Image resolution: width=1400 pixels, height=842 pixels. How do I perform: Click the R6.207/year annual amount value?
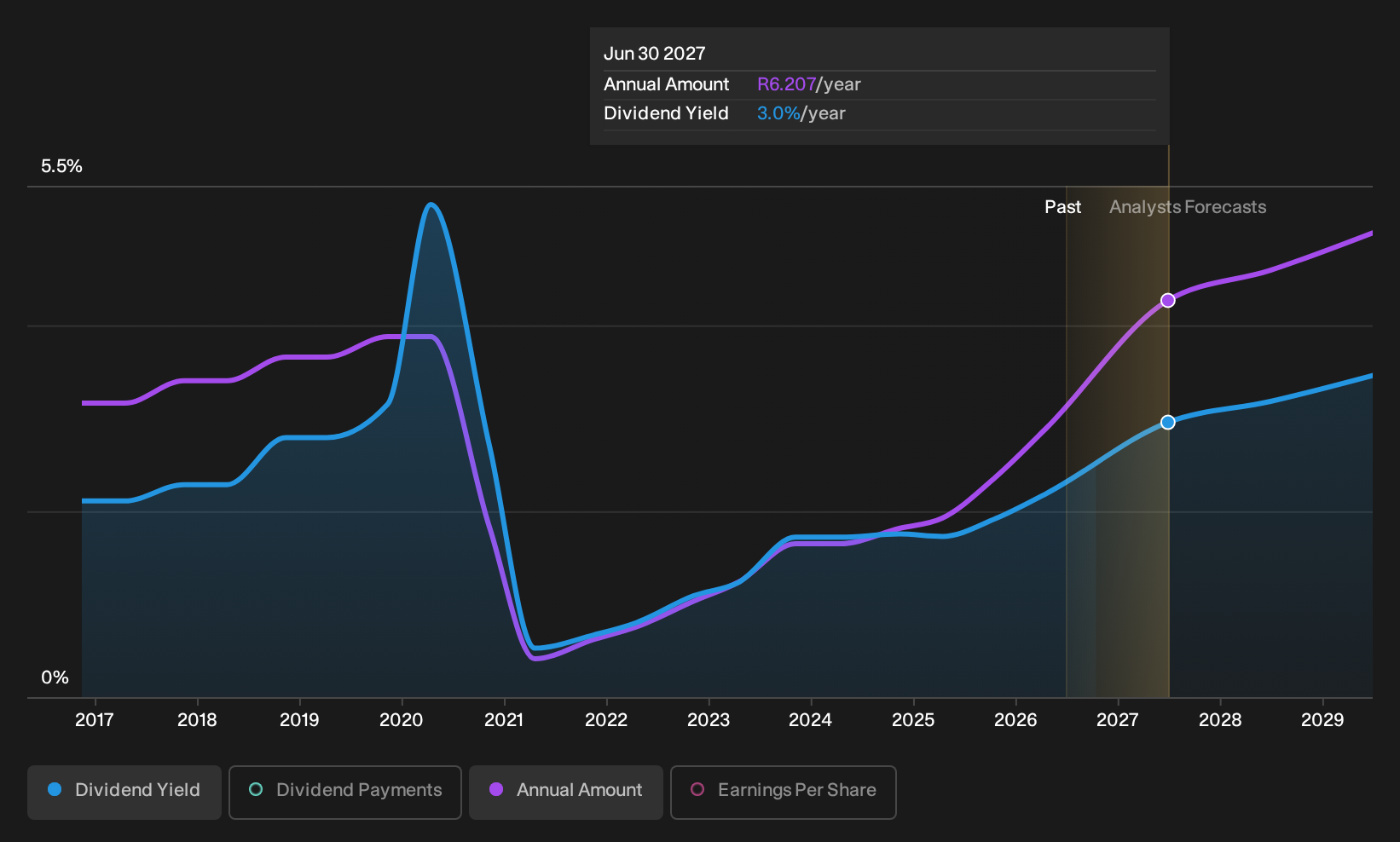(x=809, y=84)
